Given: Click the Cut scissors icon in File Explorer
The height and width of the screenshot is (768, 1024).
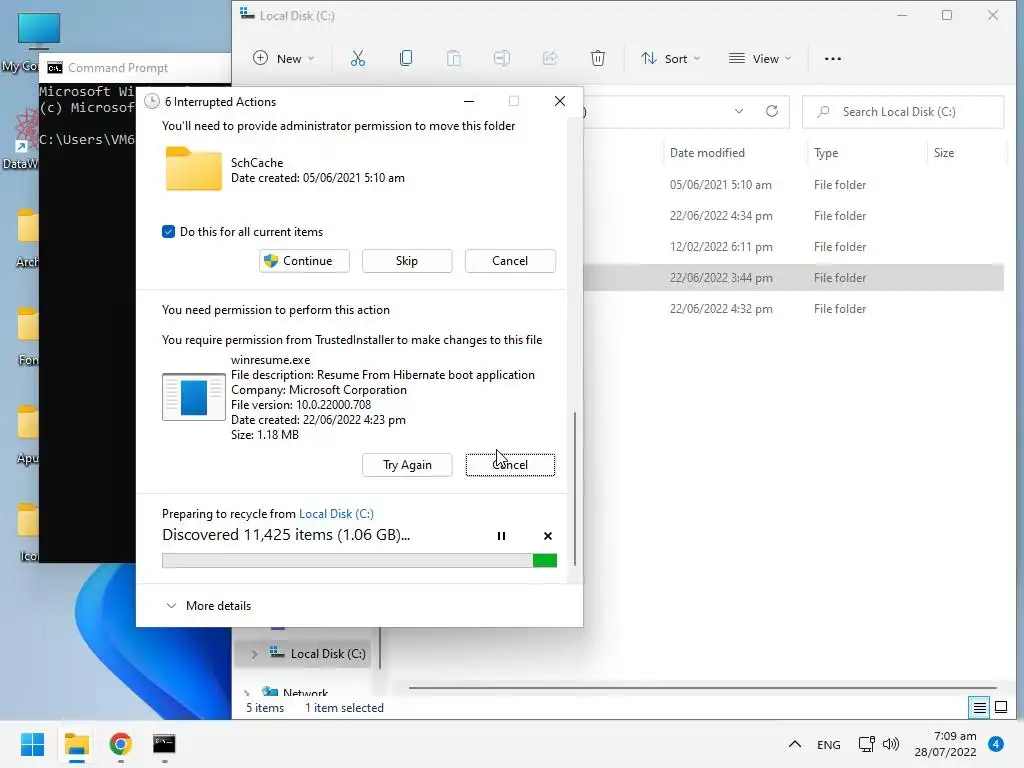Looking at the screenshot, I should point(358,59).
